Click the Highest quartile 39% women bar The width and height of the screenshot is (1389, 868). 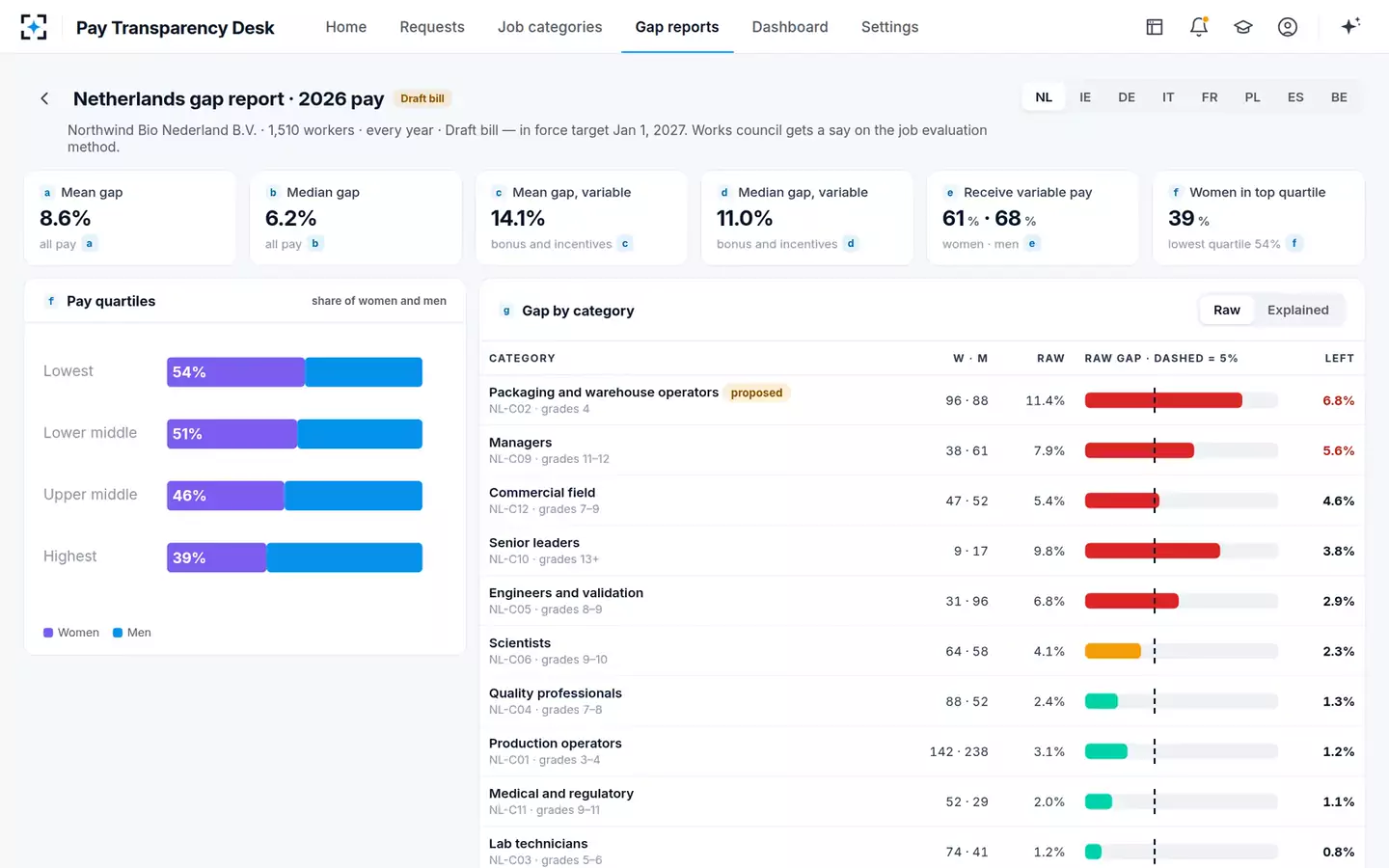click(x=216, y=557)
